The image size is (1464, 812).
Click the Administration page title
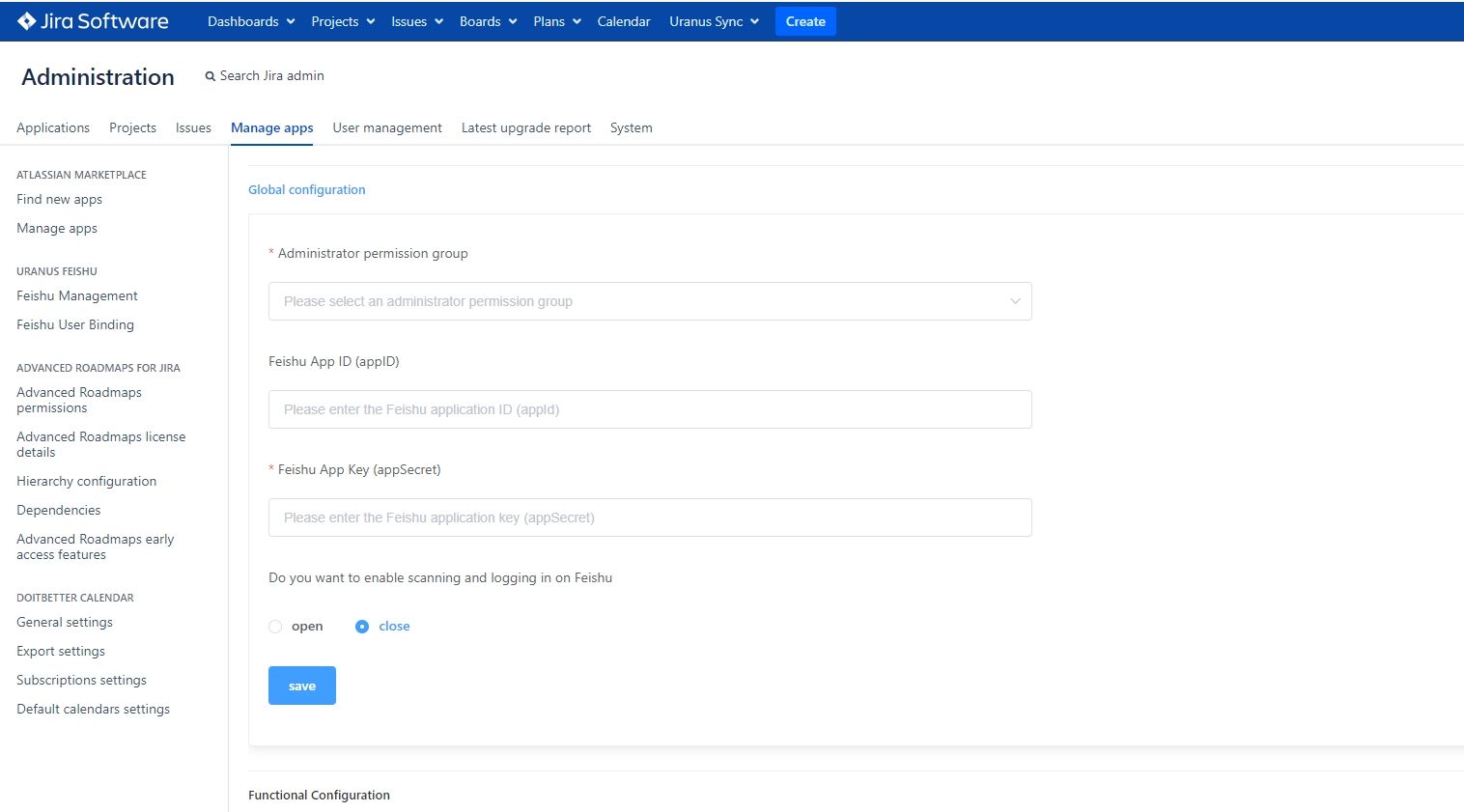click(x=98, y=76)
